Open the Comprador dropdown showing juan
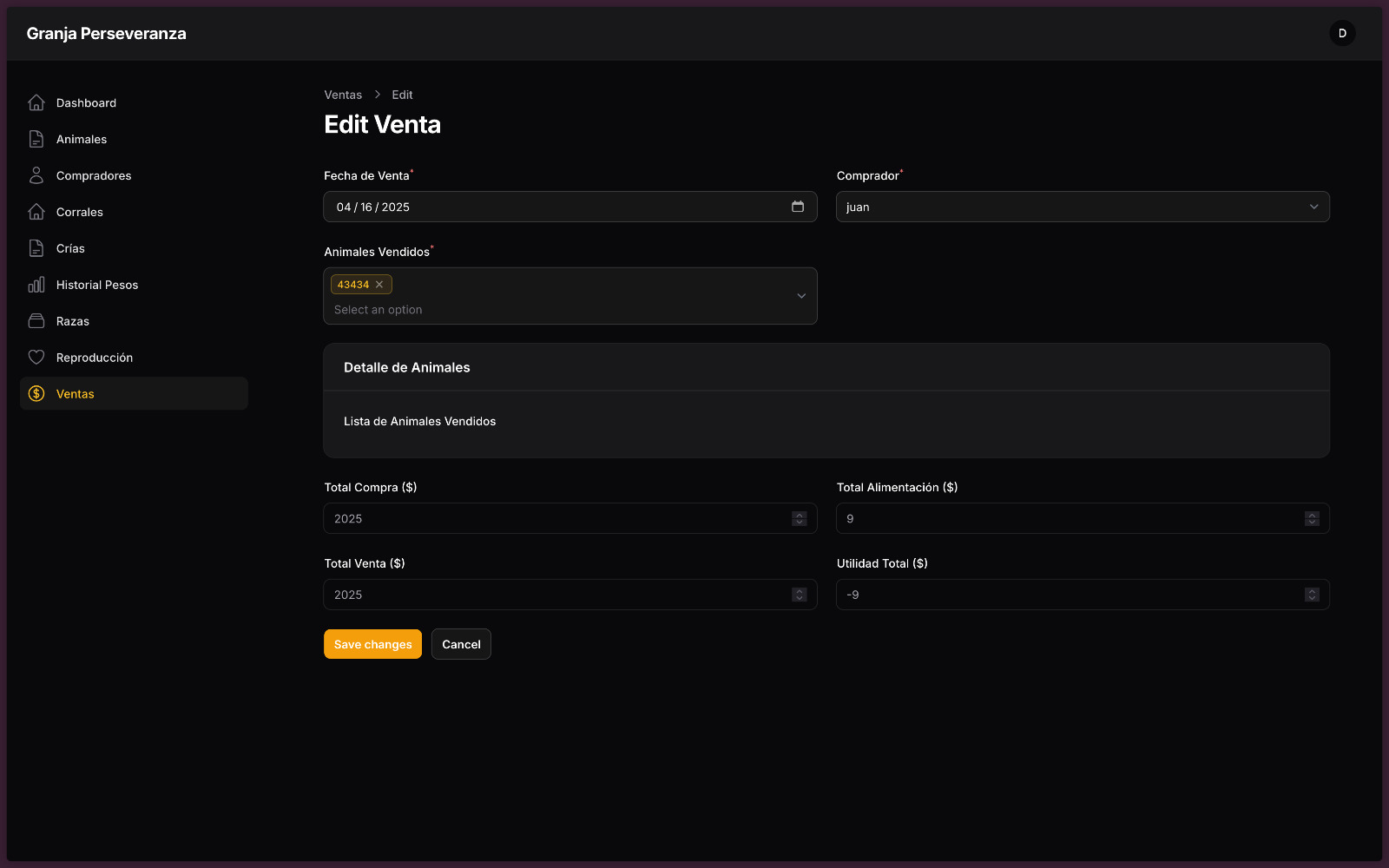The height and width of the screenshot is (868, 1389). (x=1082, y=207)
